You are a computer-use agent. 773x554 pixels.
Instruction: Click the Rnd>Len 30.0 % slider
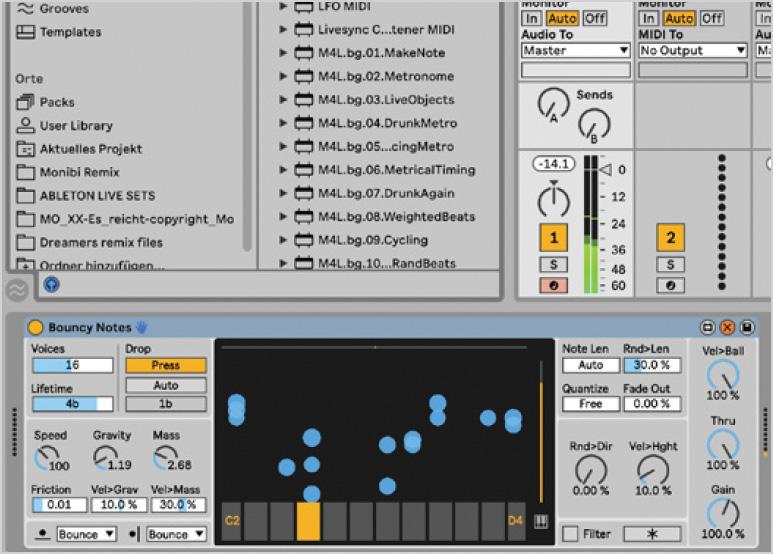(x=652, y=365)
